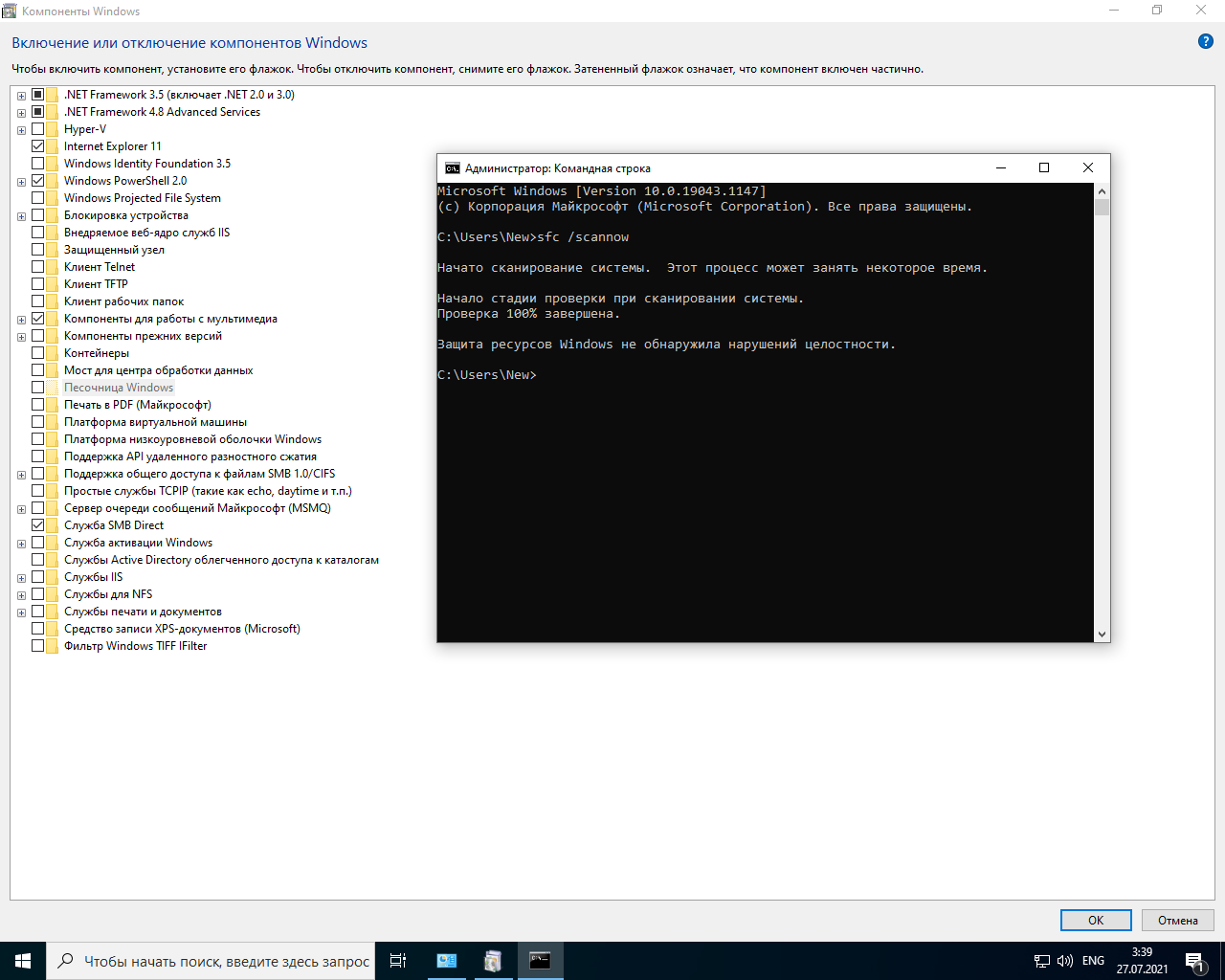Click the Cancel button
The width and height of the screenshot is (1225, 980).
pyautogui.click(x=1177, y=920)
